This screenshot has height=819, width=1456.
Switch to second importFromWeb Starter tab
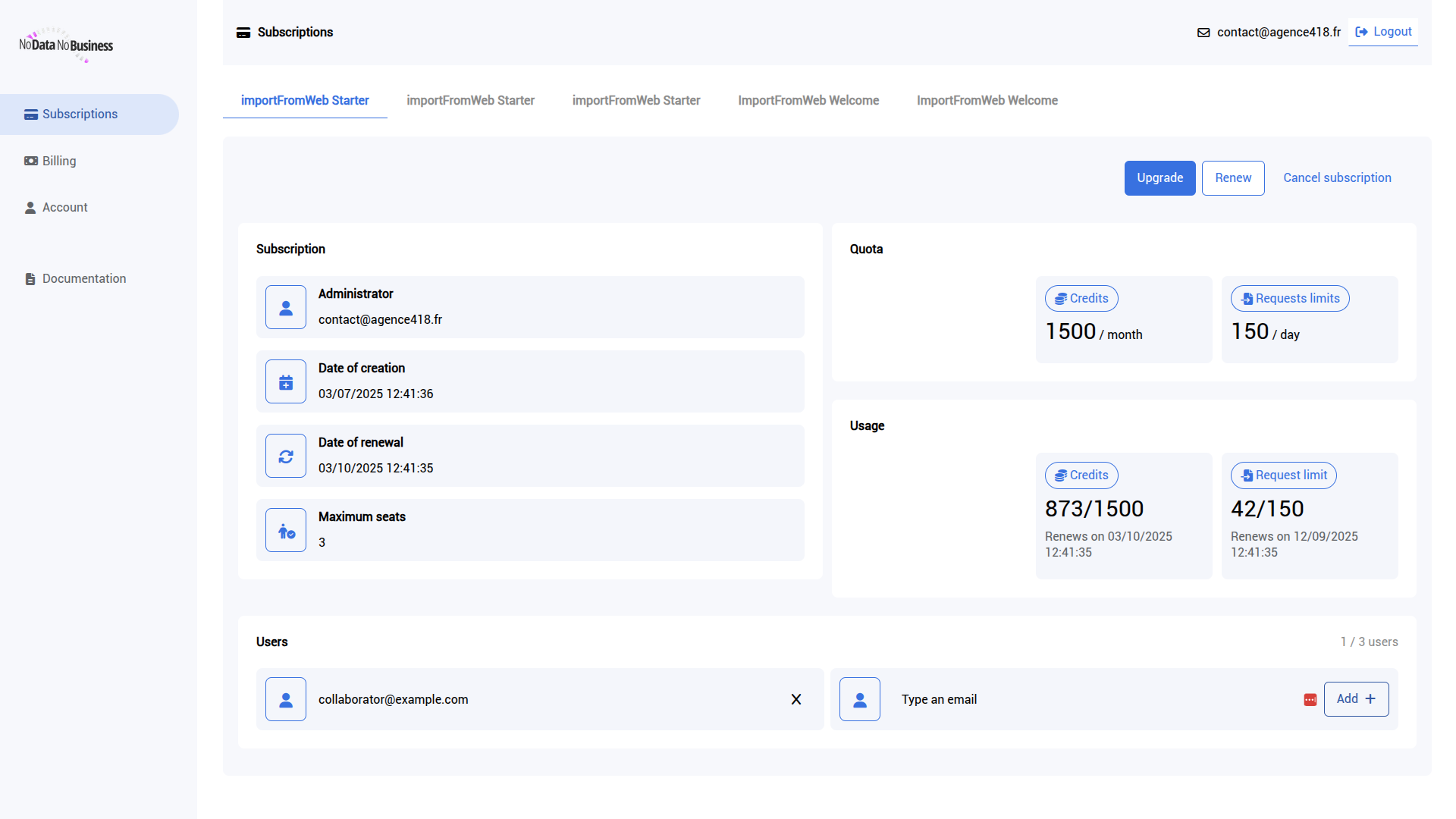coord(470,100)
